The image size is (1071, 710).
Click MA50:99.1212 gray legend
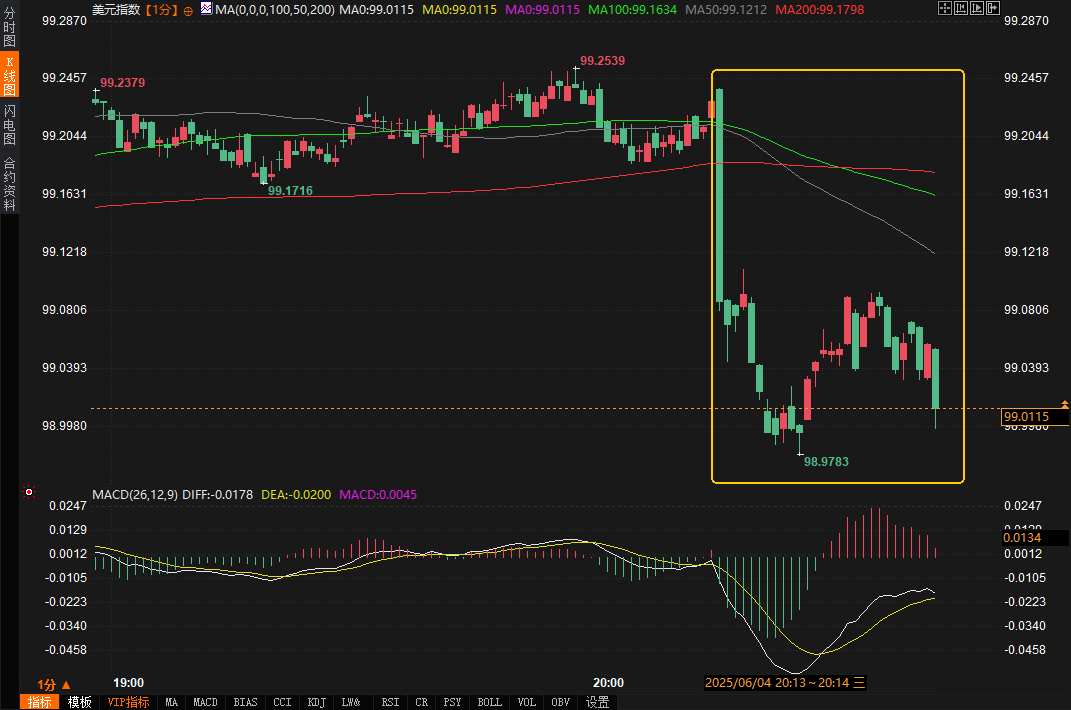725,10
